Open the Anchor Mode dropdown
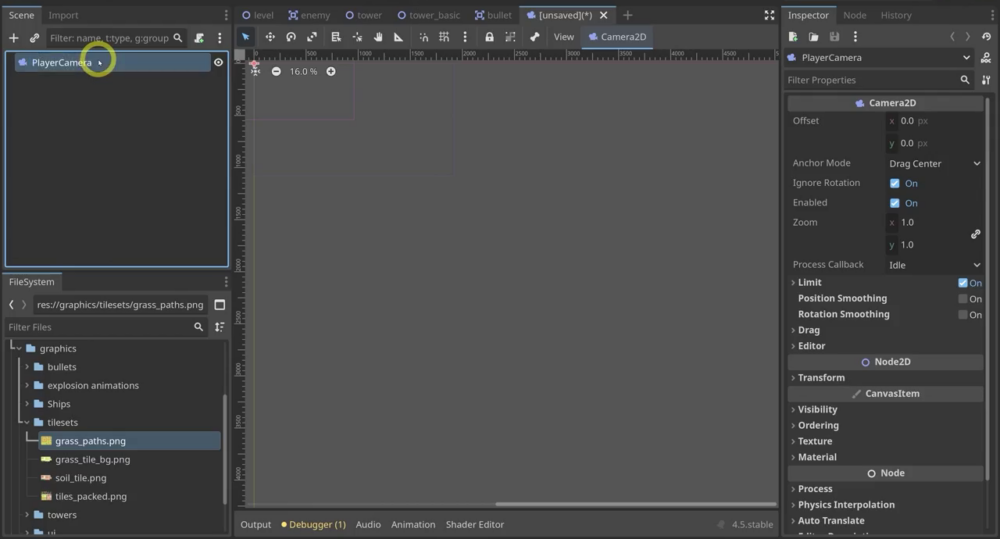Viewport: 1000px width, 539px height. point(934,164)
